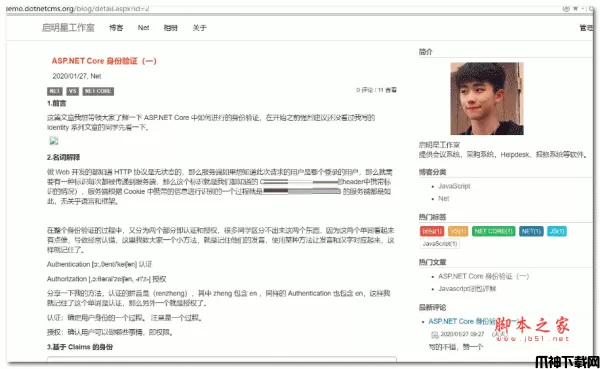
Task: Click the comment timestamp 2020/01/27 09:27
Action: (x=462, y=334)
